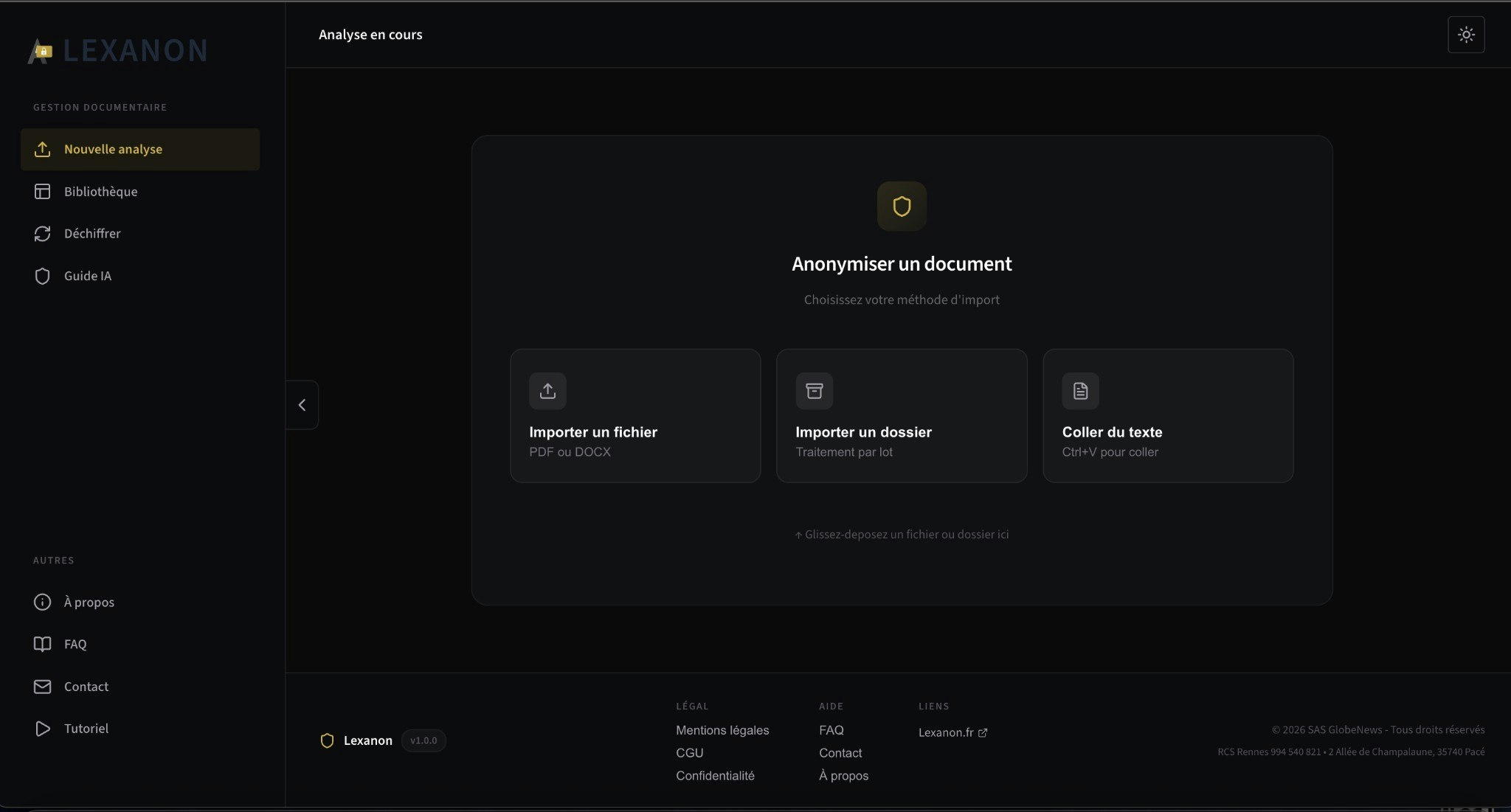Image resolution: width=1511 pixels, height=812 pixels.
Task: Toggle the light theme switch
Action: click(1466, 34)
